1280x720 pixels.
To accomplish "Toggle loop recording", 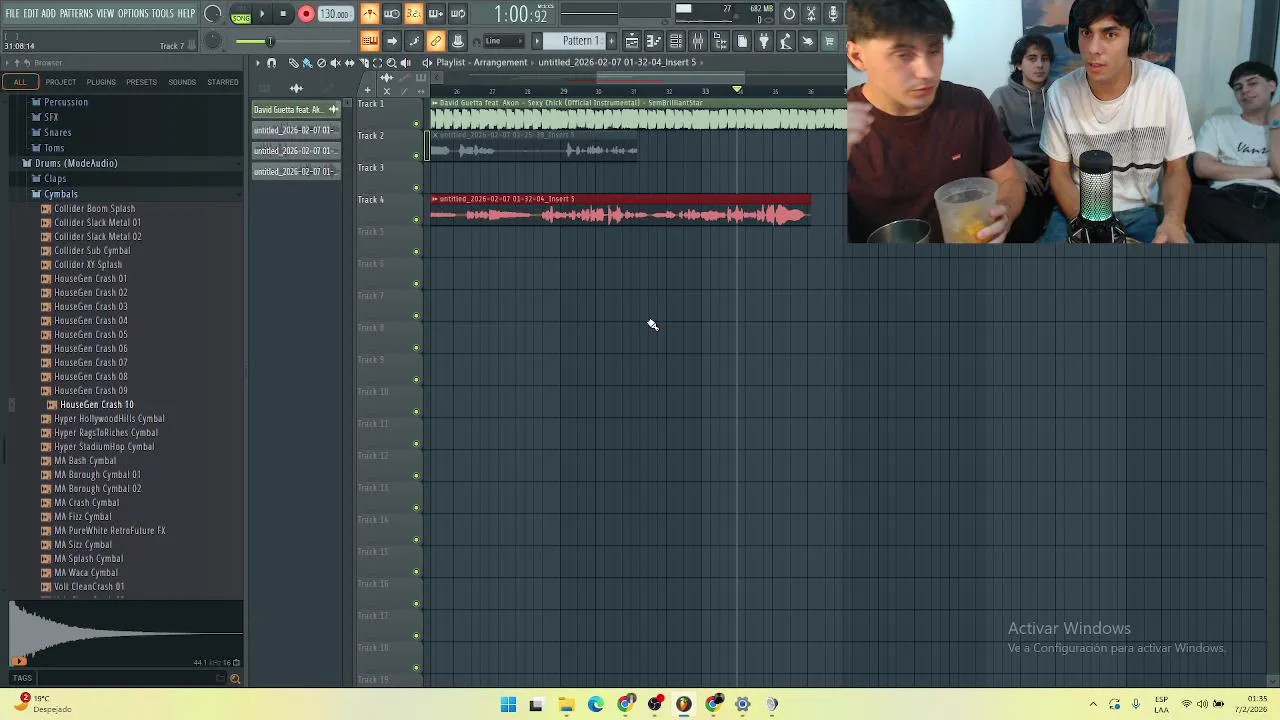I will (458, 14).
